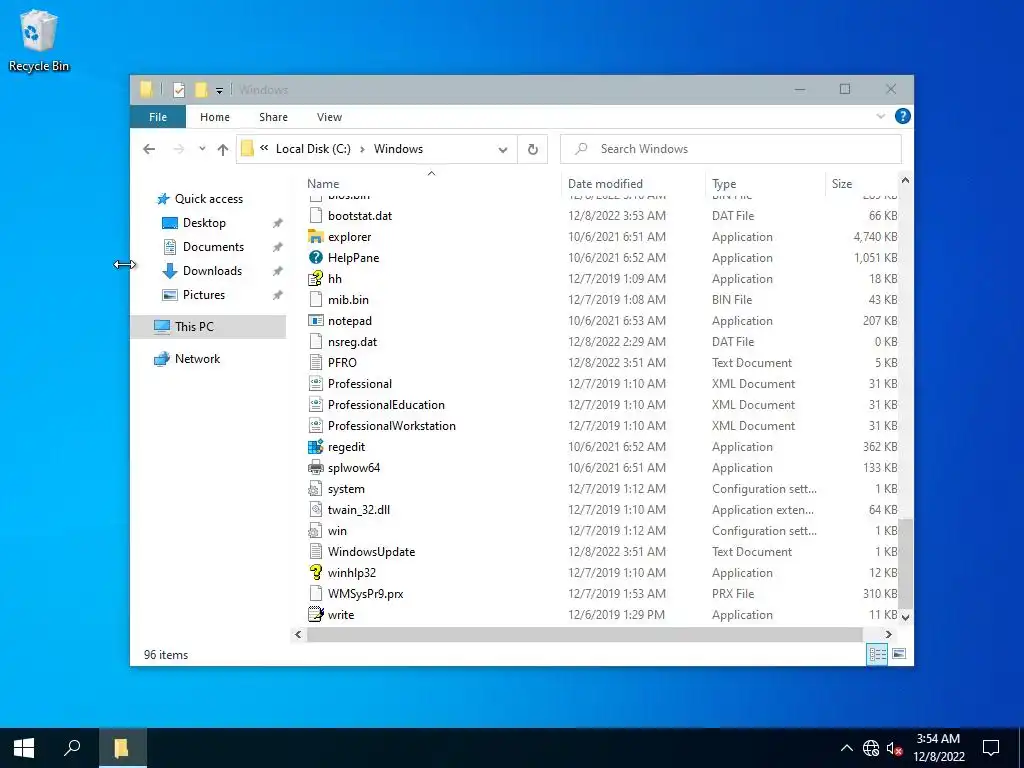Sort by Date modified column header

(633, 184)
